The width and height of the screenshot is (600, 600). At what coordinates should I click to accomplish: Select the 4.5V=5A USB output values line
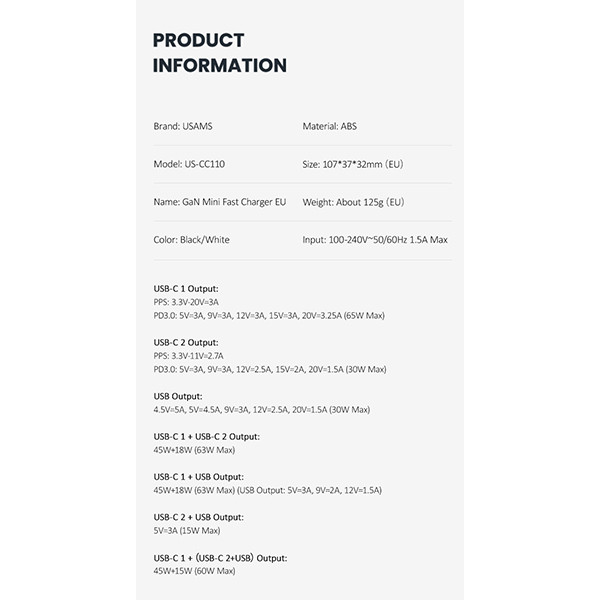(x=261, y=410)
